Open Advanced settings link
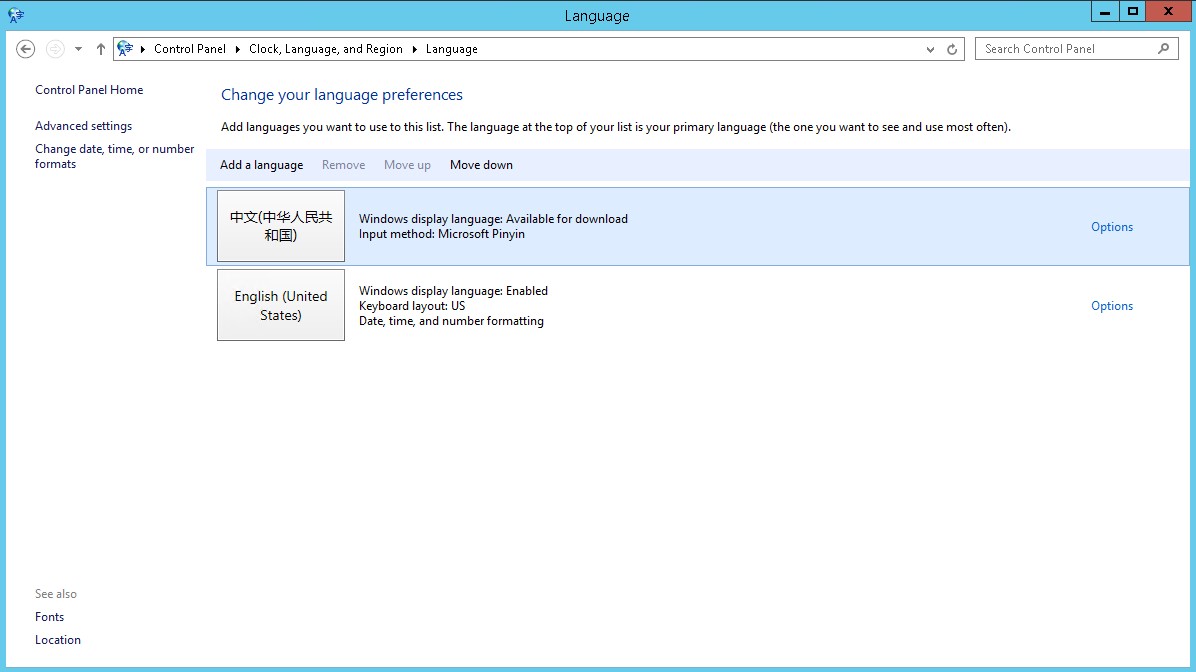This screenshot has height=672, width=1196. point(83,126)
